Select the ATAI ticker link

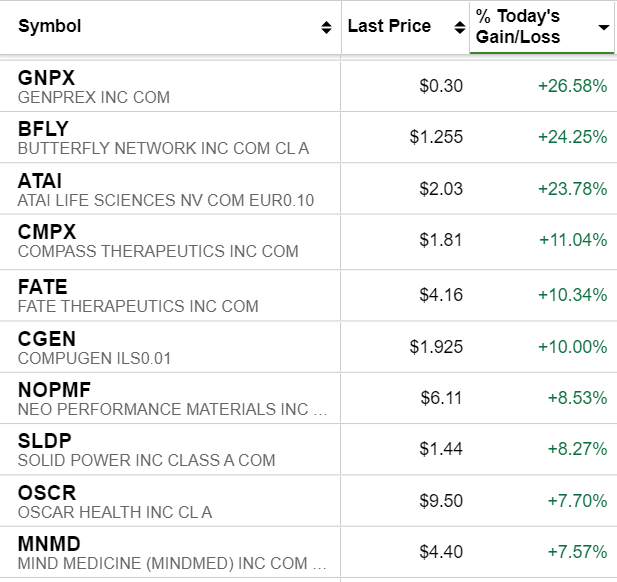point(40,181)
